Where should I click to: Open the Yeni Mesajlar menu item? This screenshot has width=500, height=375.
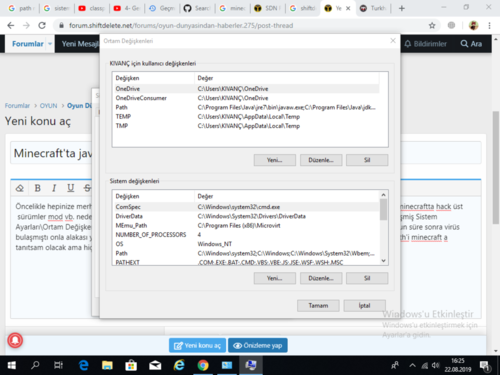coord(80,44)
